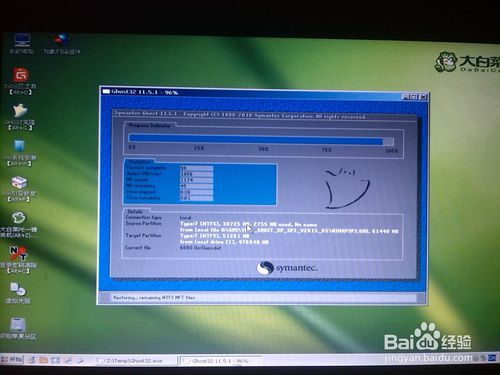Minimize the Ghost32 window
The image size is (500, 375).
406,97
